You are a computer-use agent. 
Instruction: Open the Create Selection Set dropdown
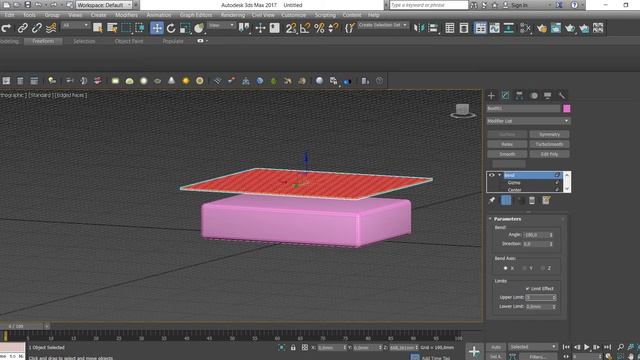point(382,25)
